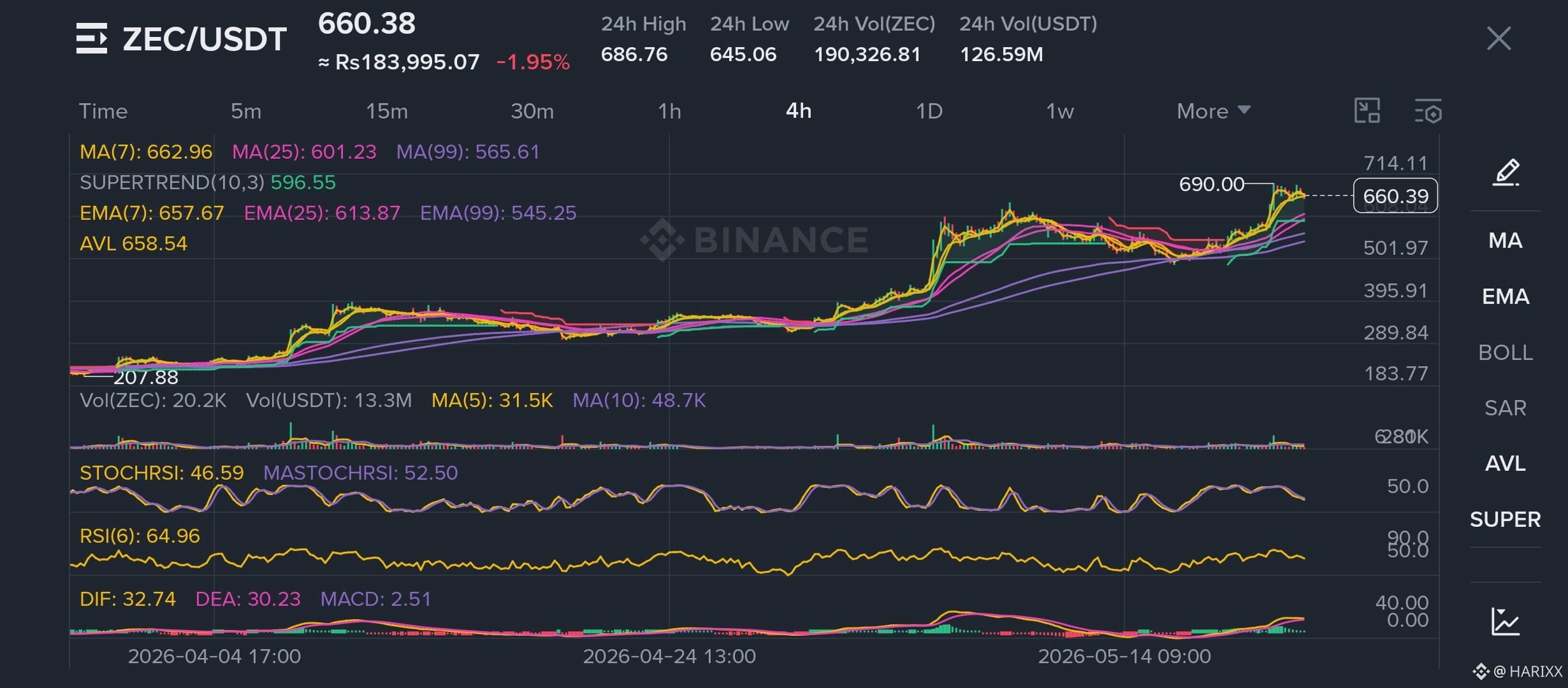
Task: Click the DEA: 30.23 label
Action: pyautogui.click(x=248, y=599)
